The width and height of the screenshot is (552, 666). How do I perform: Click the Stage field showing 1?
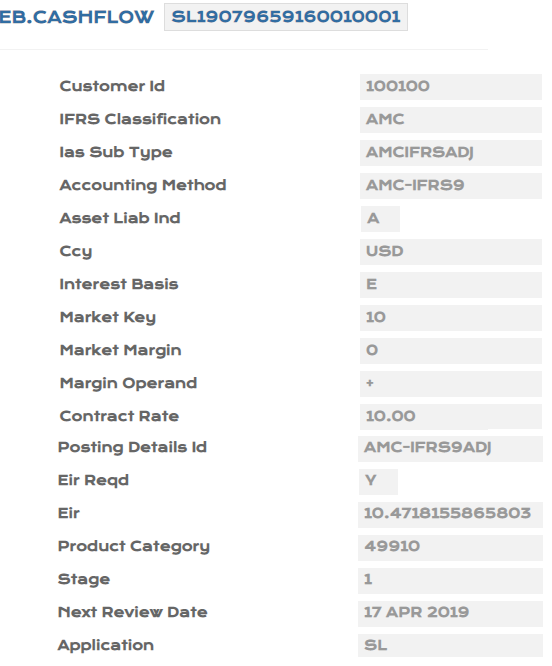click(x=450, y=581)
